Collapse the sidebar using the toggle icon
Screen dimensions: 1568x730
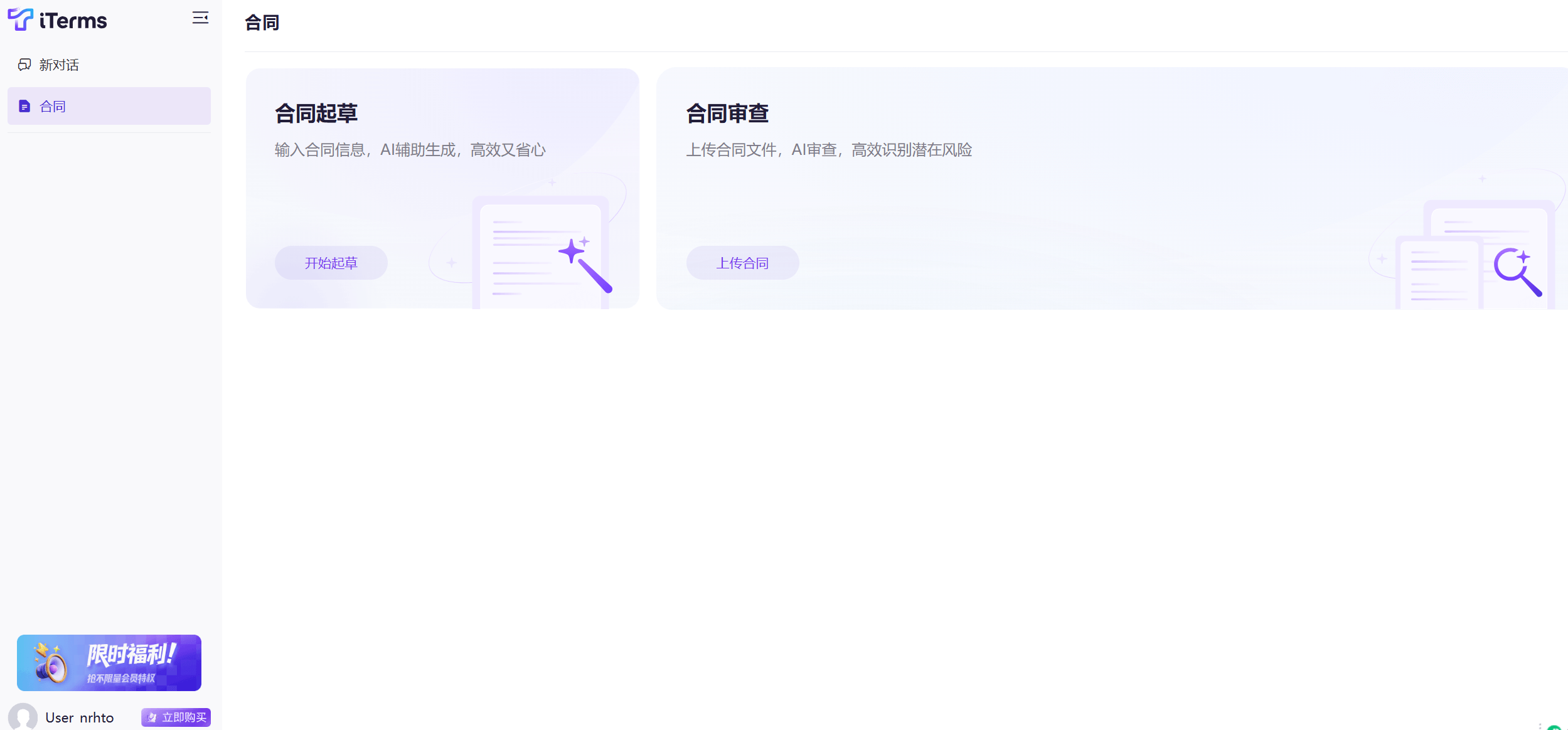[x=201, y=18]
